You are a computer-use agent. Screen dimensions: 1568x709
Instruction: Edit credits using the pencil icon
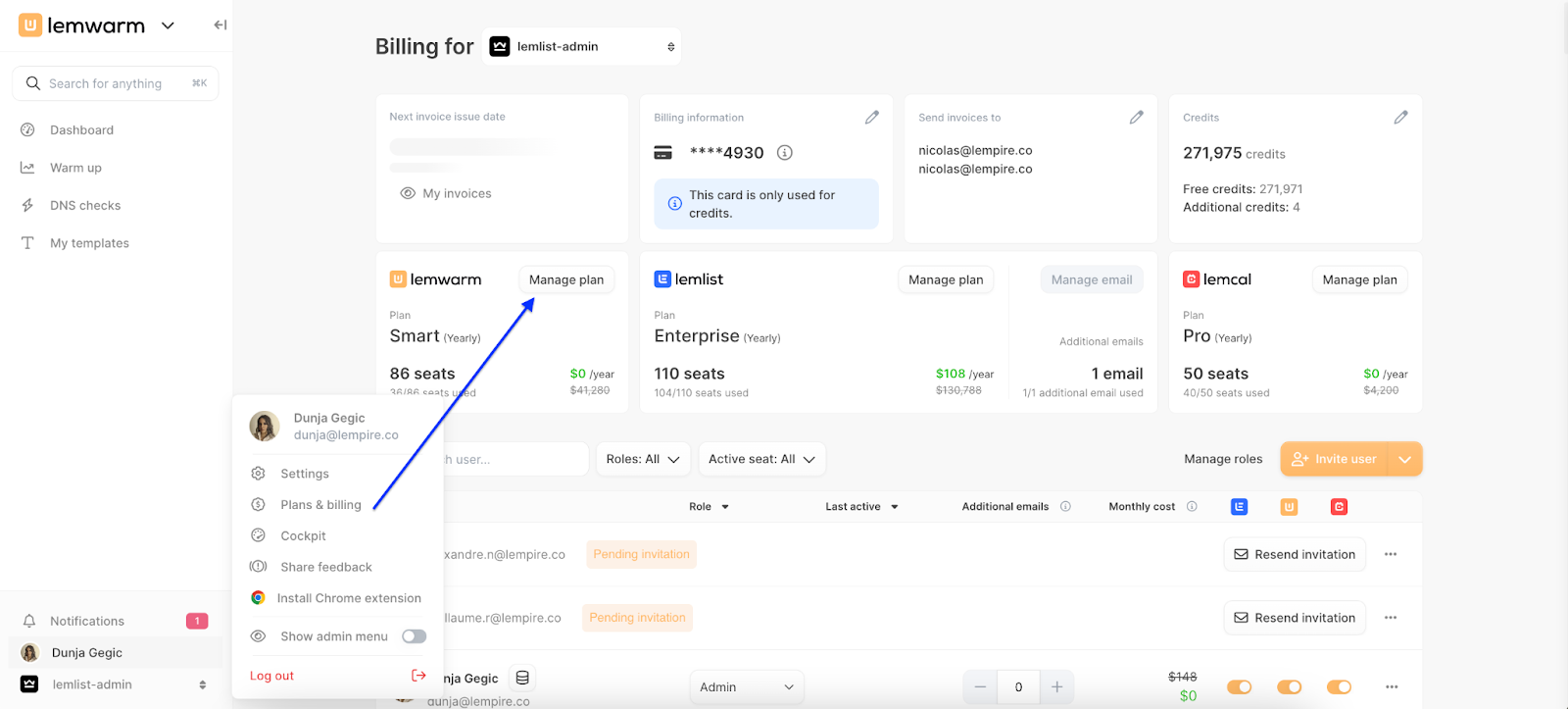coord(1400,118)
